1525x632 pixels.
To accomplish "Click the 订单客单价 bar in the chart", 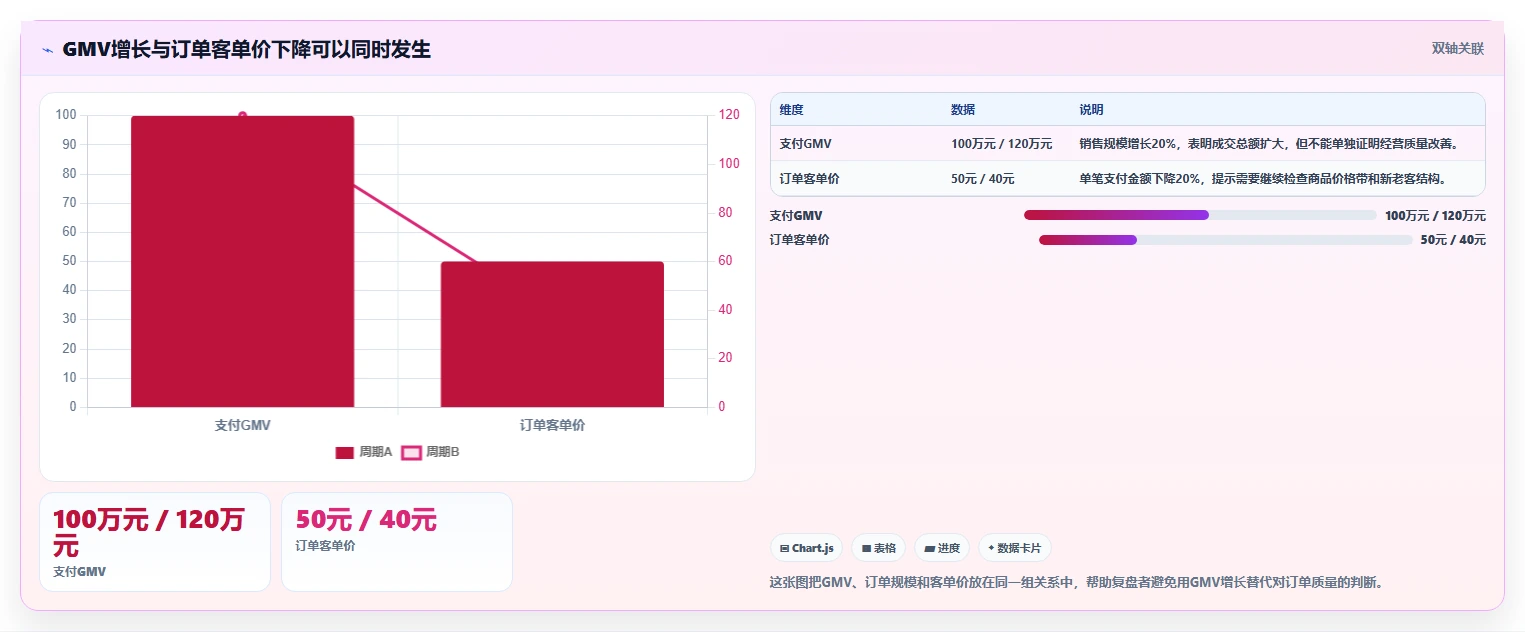I will point(552,334).
